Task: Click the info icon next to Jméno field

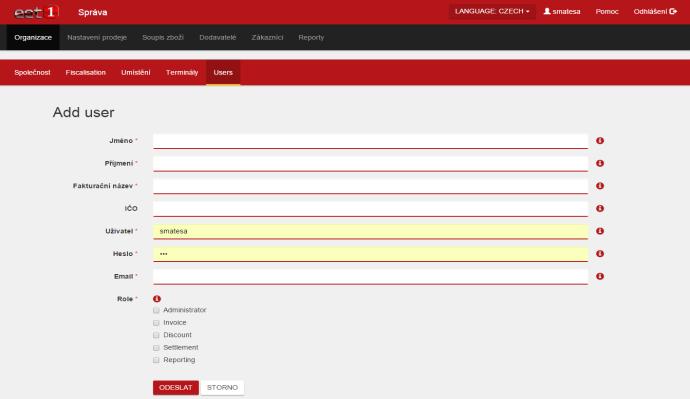Action: tap(600, 141)
